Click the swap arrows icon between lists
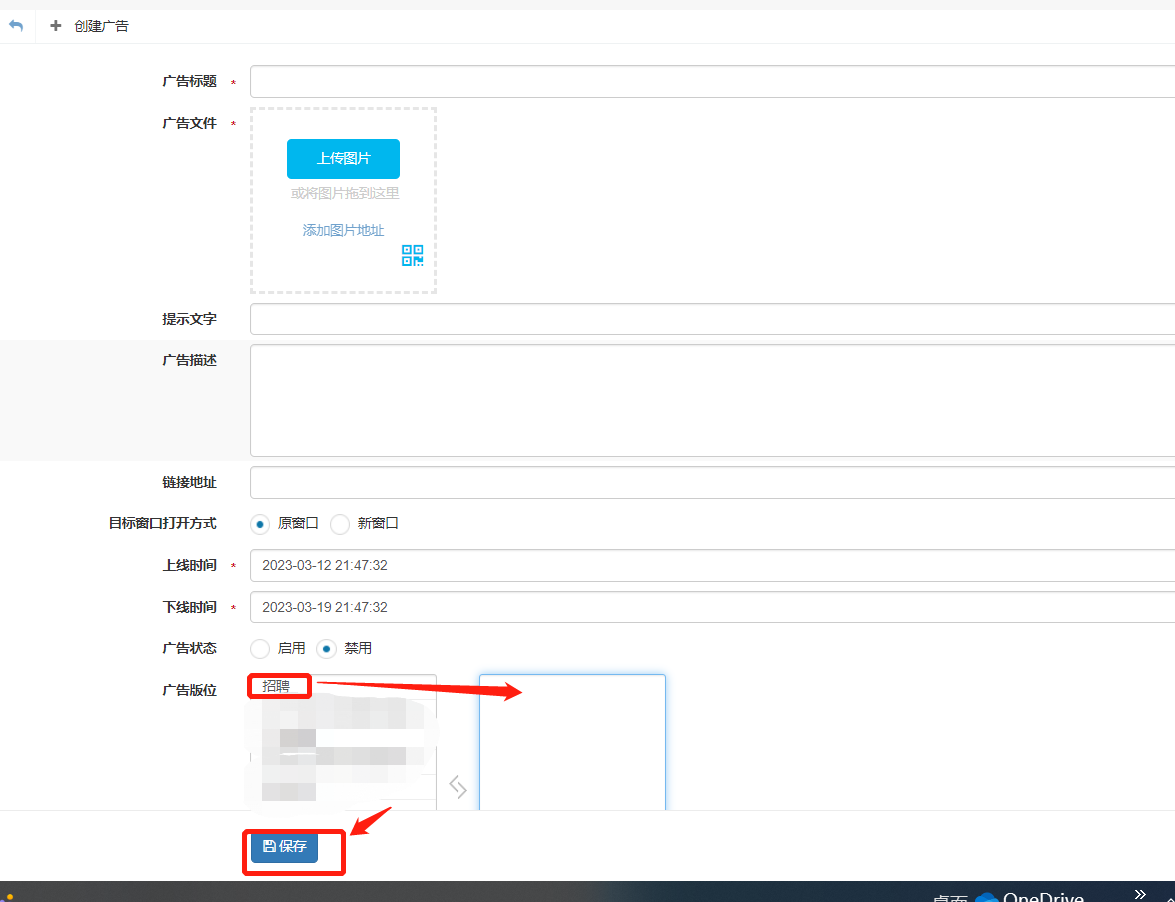 click(458, 787)
